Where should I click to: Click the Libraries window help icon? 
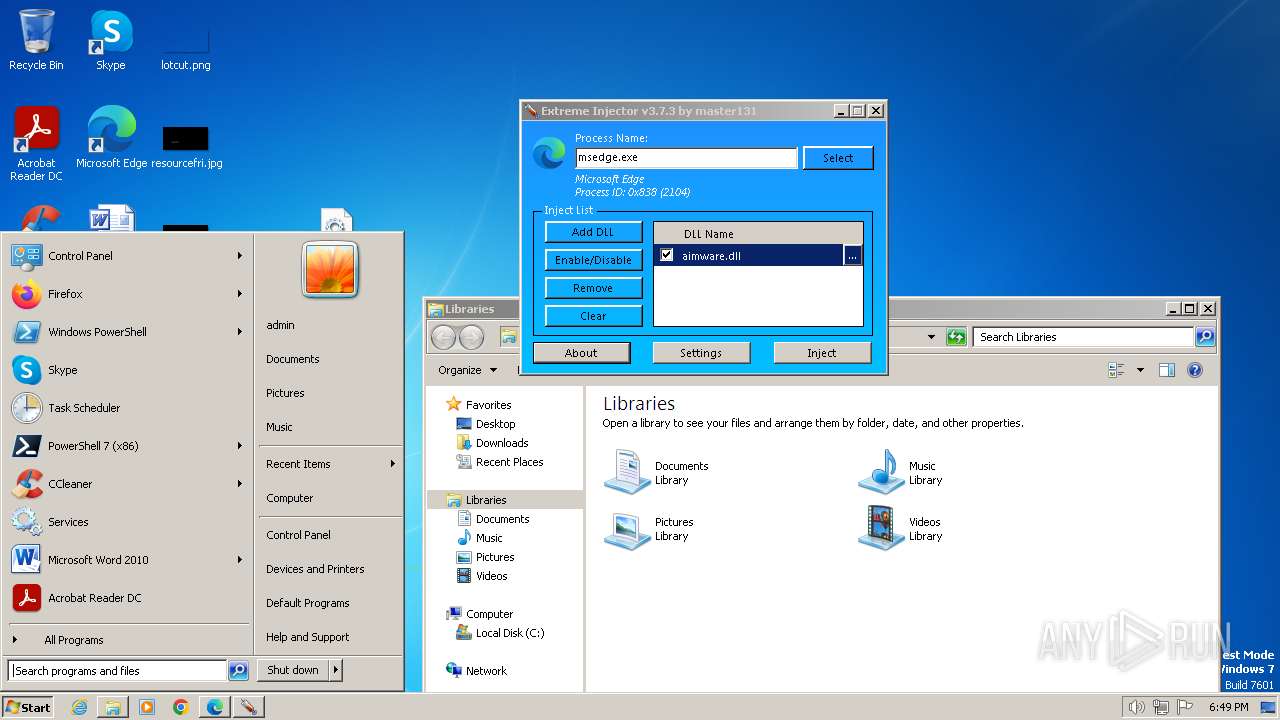coord(1194,370)
